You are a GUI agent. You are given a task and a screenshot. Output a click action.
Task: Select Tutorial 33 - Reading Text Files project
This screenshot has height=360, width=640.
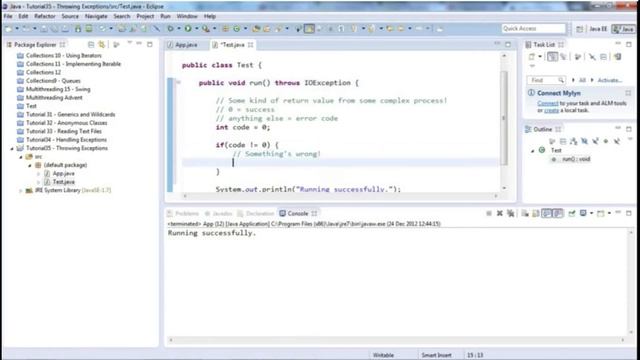tap(64, 131)
